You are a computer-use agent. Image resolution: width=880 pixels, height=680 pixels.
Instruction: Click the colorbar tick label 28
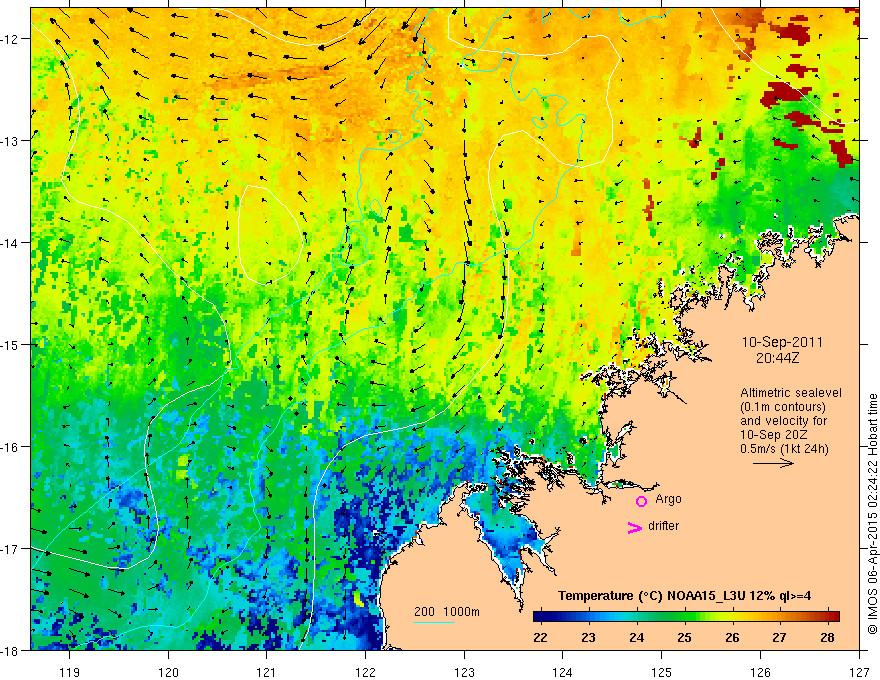827,638
